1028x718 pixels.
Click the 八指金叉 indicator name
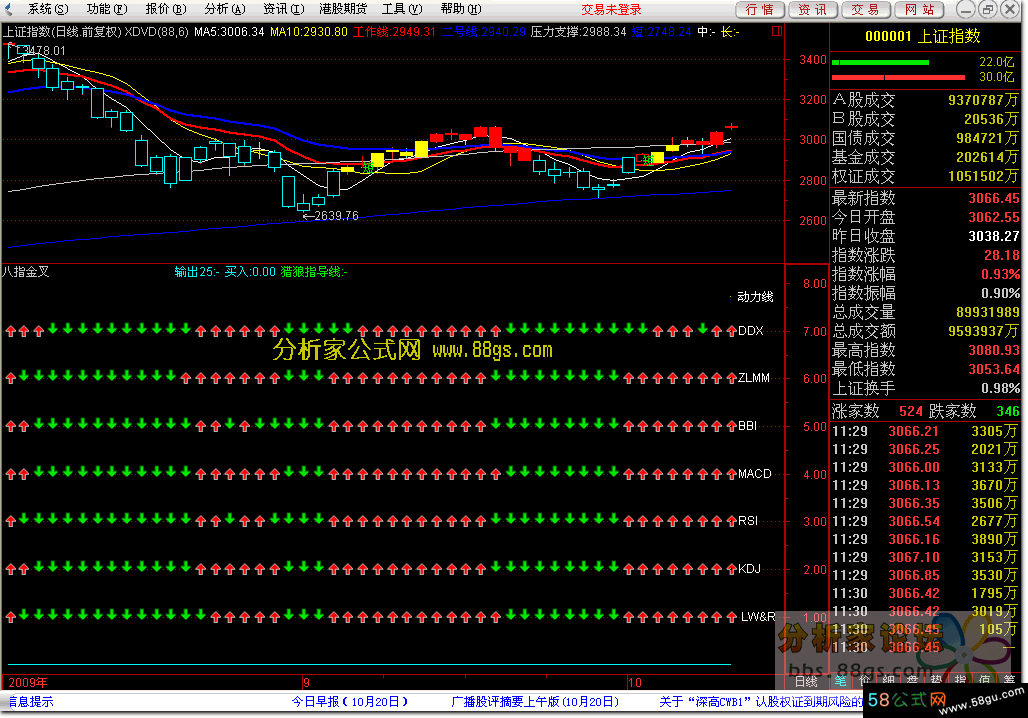pyautogui.click(x=26, y=271)
